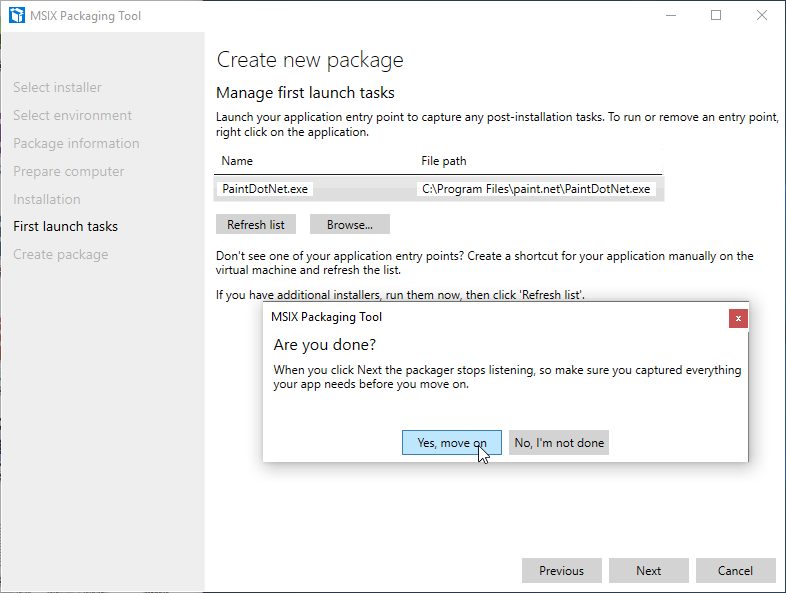Image resolution: width=786 pixels, height=593 pixels.
Task: Open the Select installer step
Action: pos(57,88)
